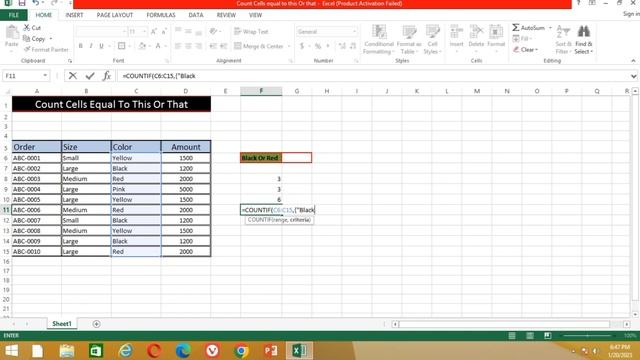Image resolution: width=640 pixels, height=360 pixels.
Task: Toggle Wrap Text
Action: 251,31
